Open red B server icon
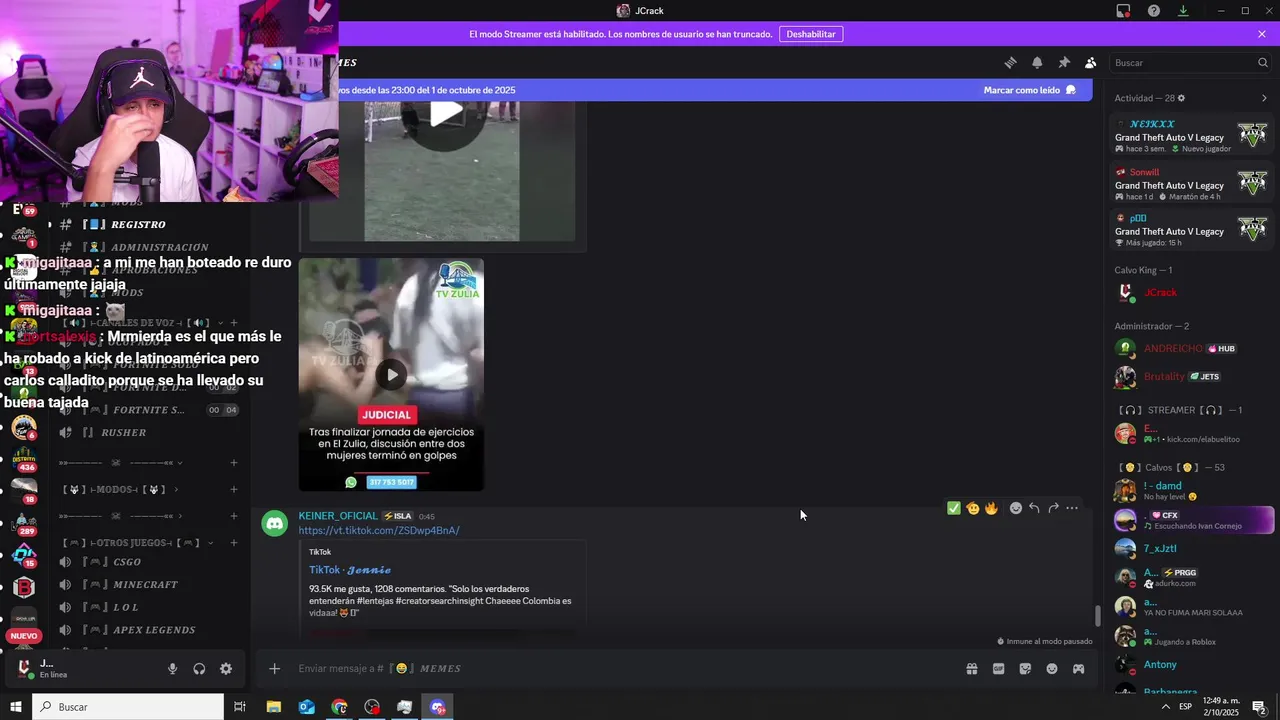The width and height of the screenshot is (1280, 720). pyautogui.click(x=24, y=587)
